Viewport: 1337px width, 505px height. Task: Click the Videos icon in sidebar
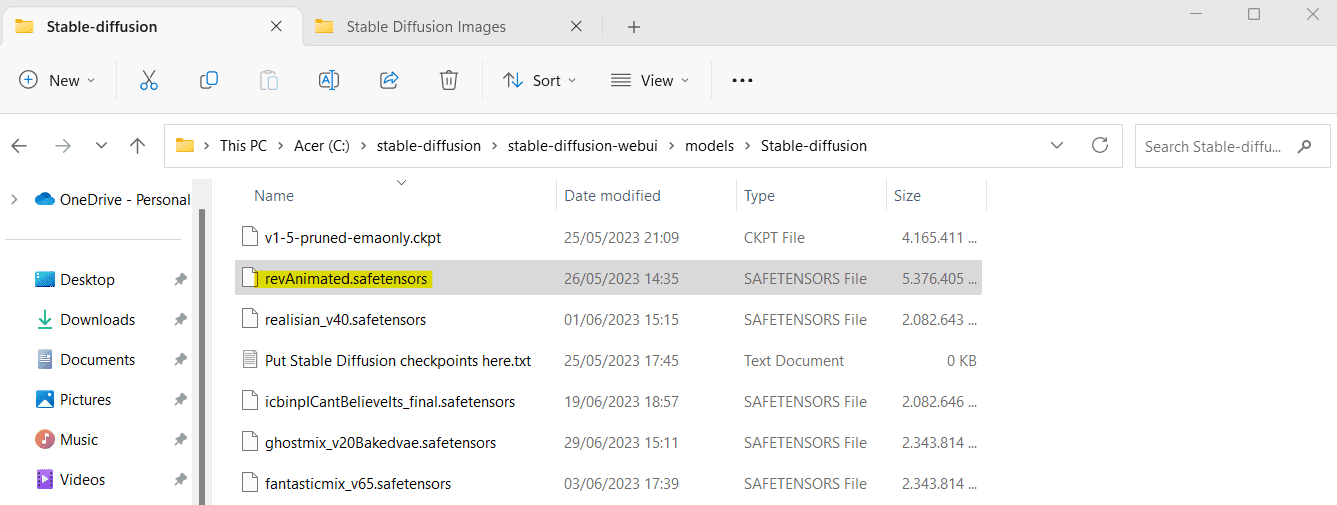click(x=45, y=480)
